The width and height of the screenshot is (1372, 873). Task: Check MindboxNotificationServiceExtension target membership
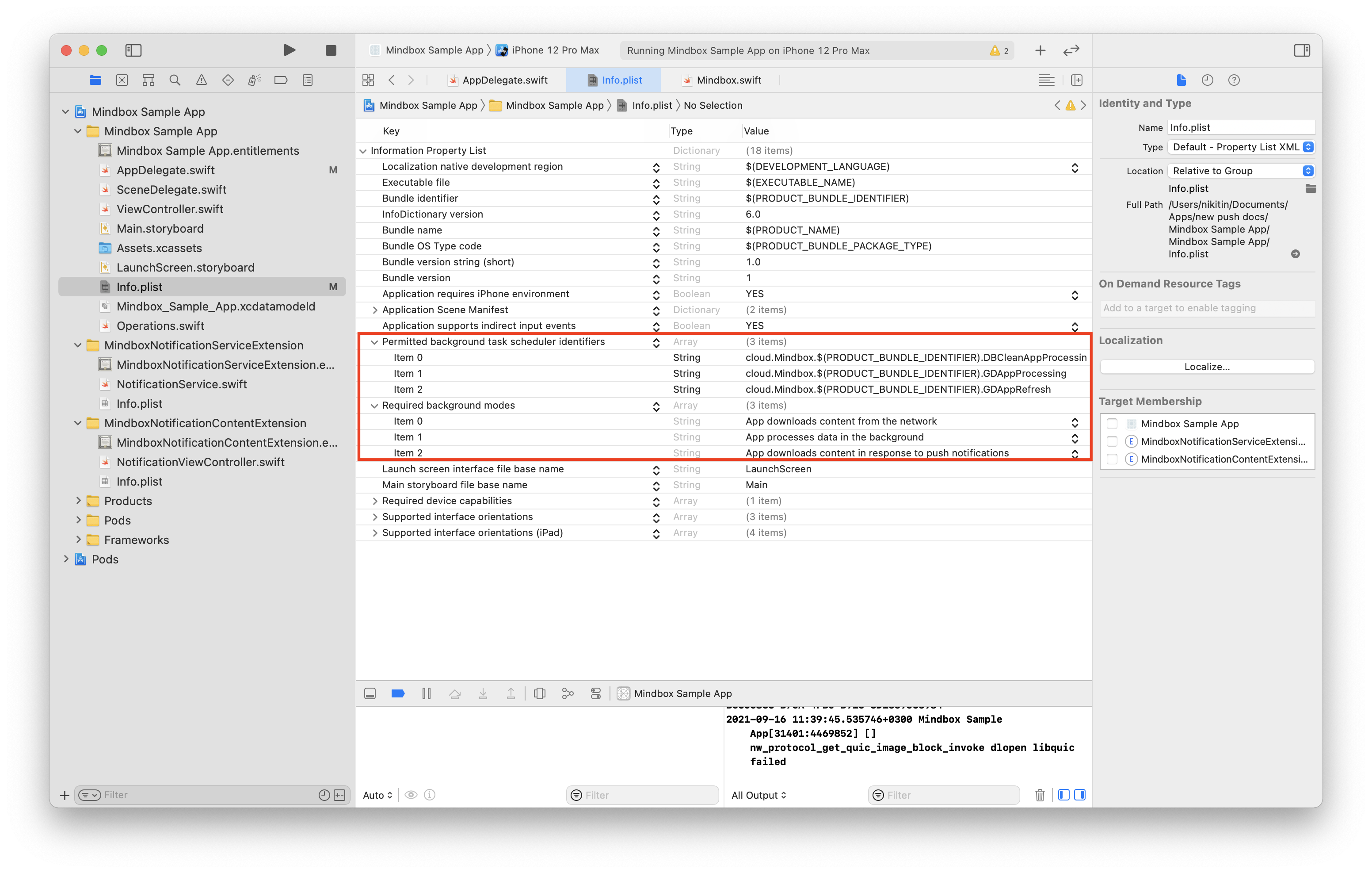tap(1112, 441)
